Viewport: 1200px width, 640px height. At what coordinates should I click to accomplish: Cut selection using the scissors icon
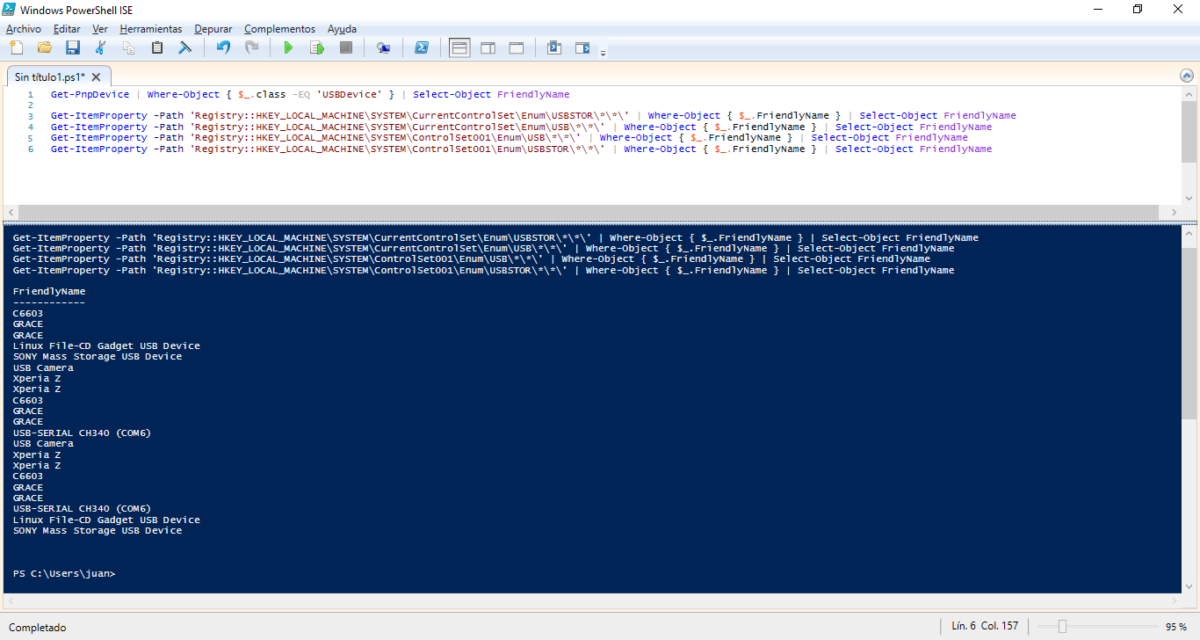(x=100, y=47)
